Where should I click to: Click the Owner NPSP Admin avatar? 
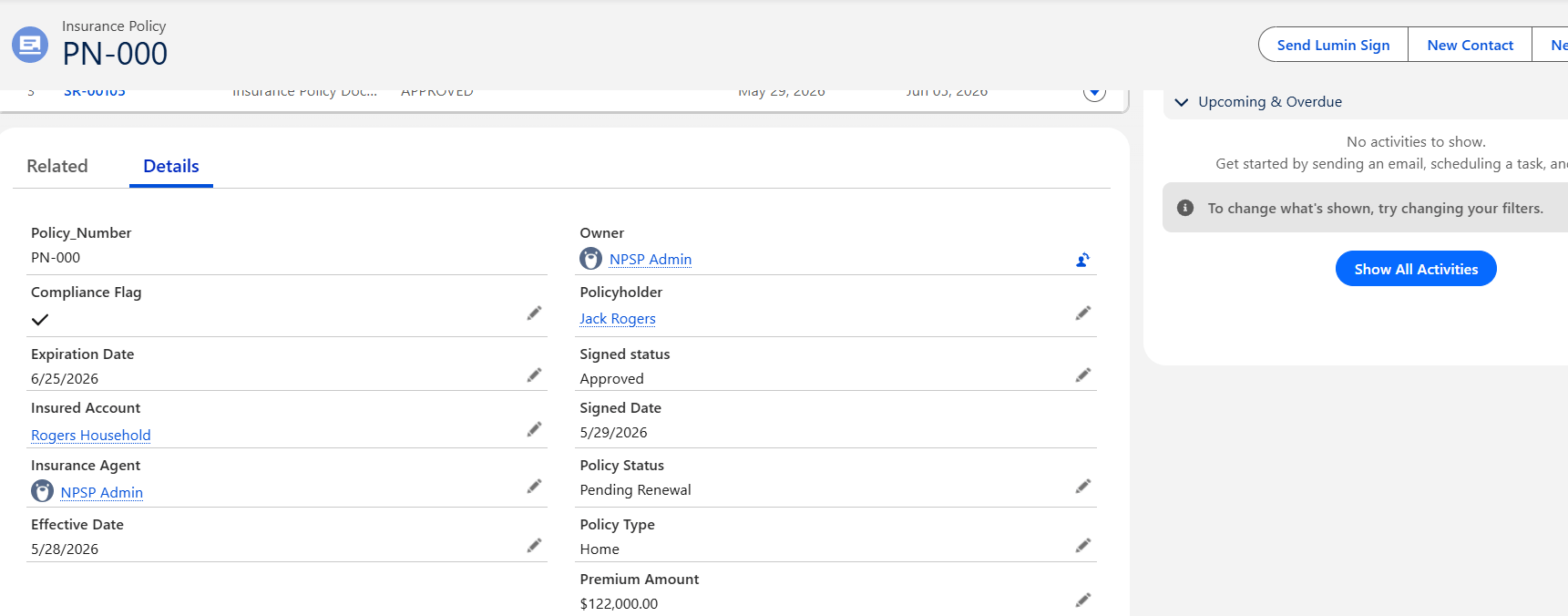pos(590,259)
